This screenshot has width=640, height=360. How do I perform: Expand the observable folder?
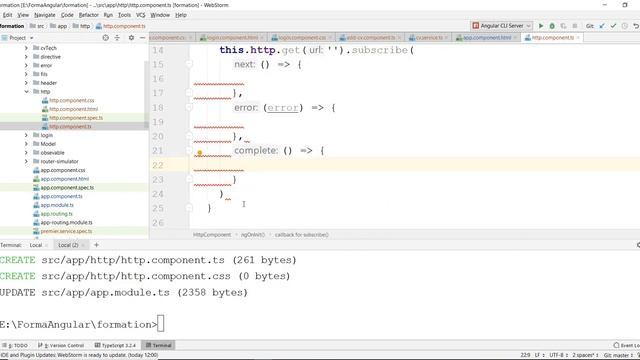(x=26, y=153)
